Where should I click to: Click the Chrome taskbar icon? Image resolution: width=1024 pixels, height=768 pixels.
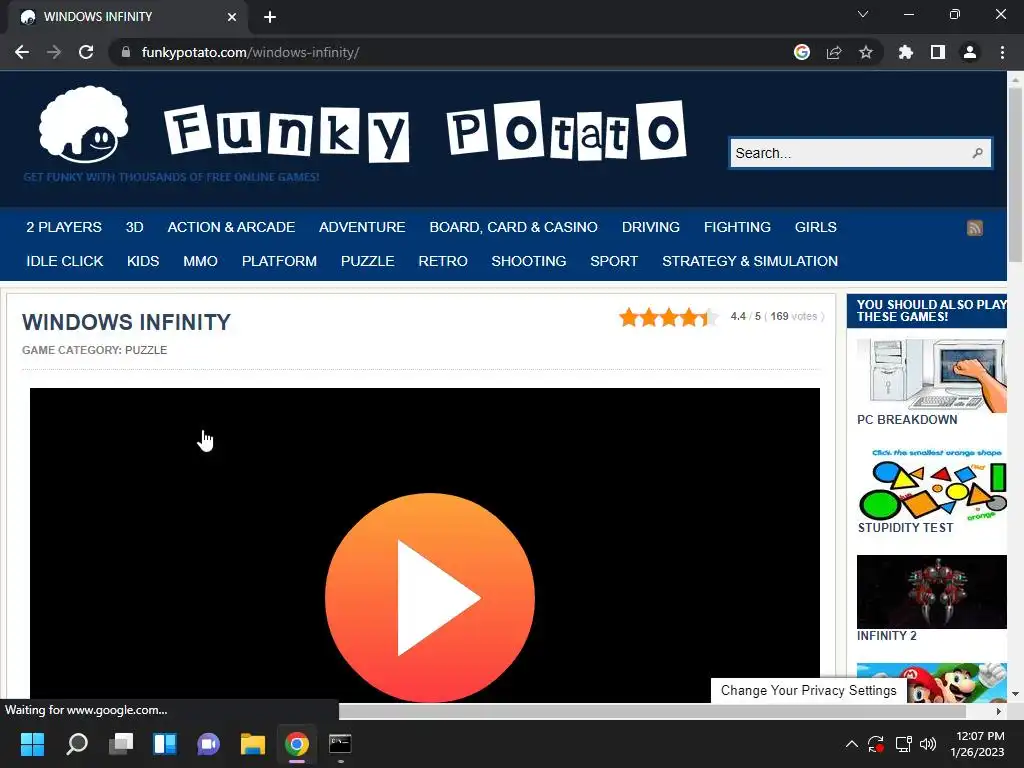click(x=296, y=744)
